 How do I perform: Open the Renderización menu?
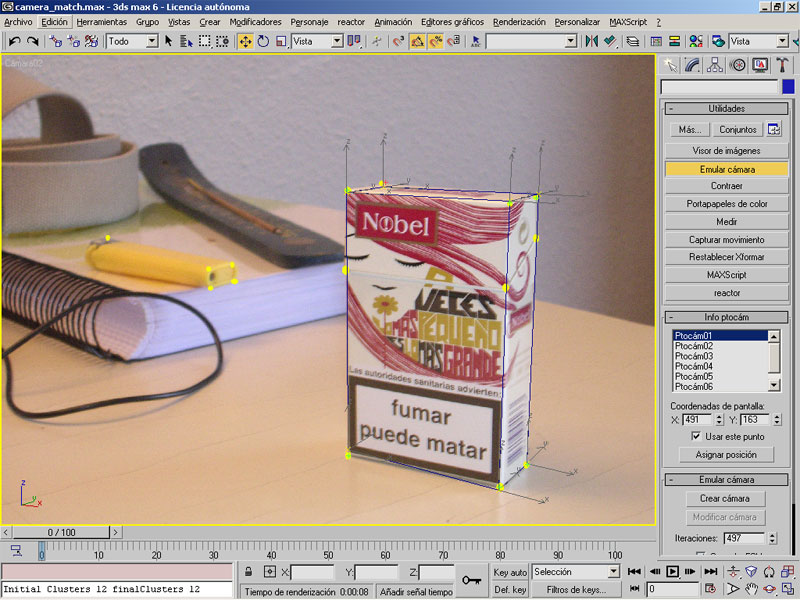[519, 22]
